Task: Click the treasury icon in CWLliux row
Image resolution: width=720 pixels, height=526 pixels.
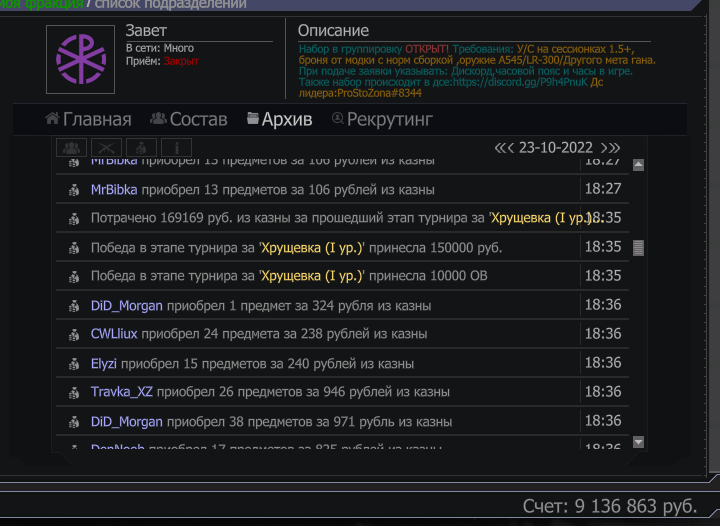Action: [73, 334]
